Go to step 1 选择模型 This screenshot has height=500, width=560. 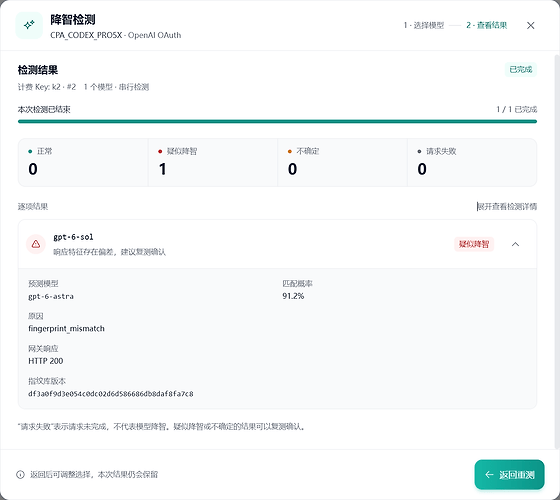424,25
